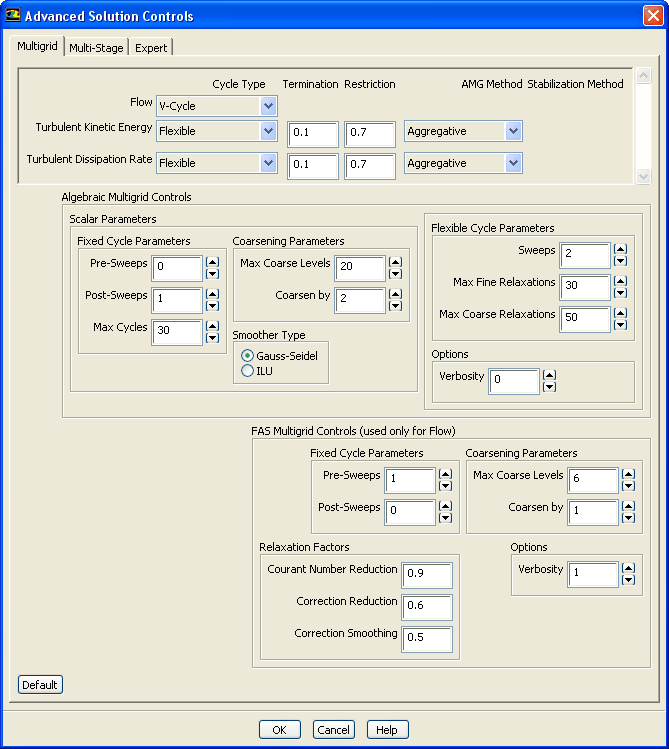
Task: Switch to the Multi-Stage tab
Action: point(96,48)
